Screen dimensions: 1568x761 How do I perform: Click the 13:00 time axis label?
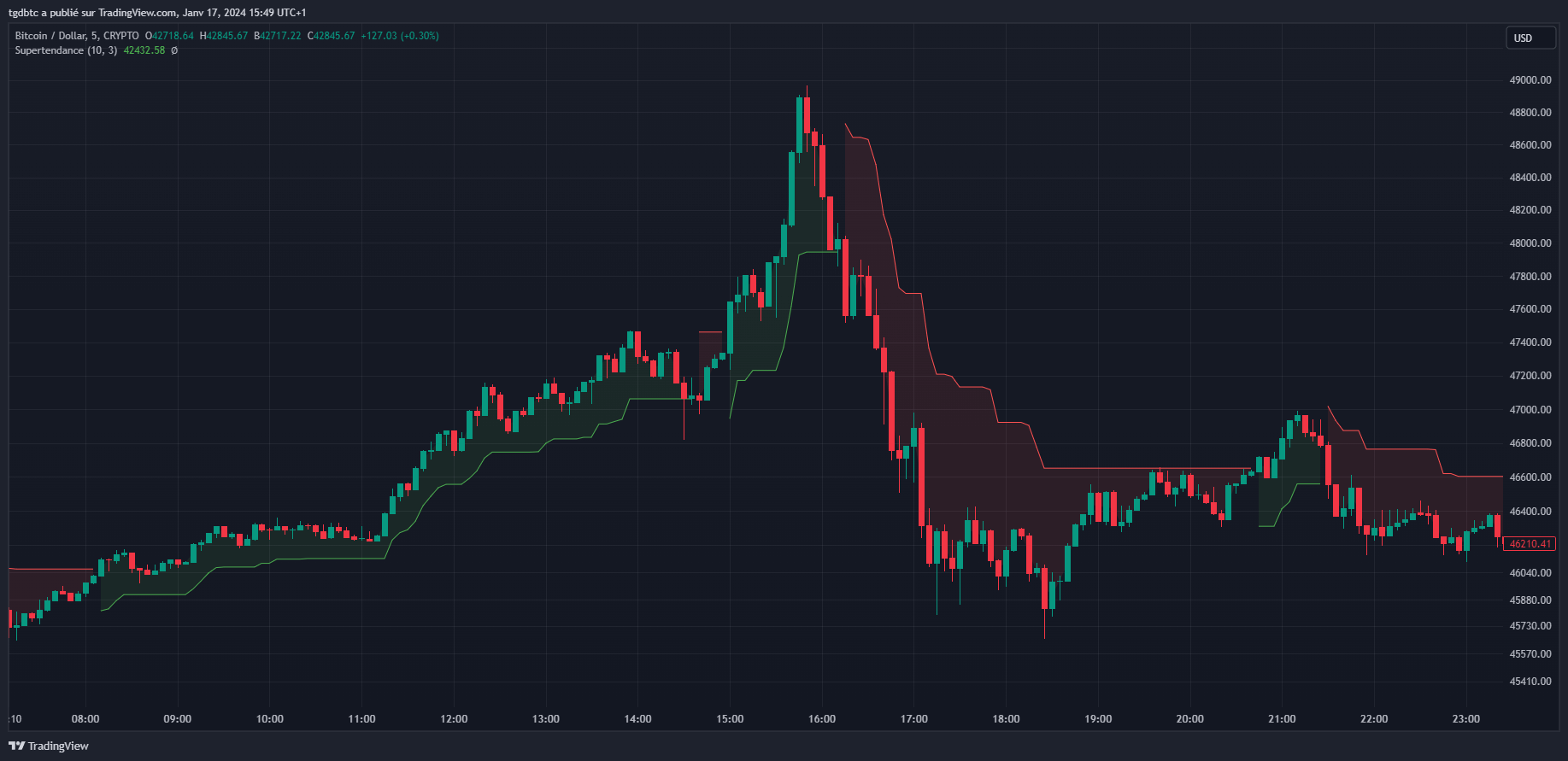point(546,719)
